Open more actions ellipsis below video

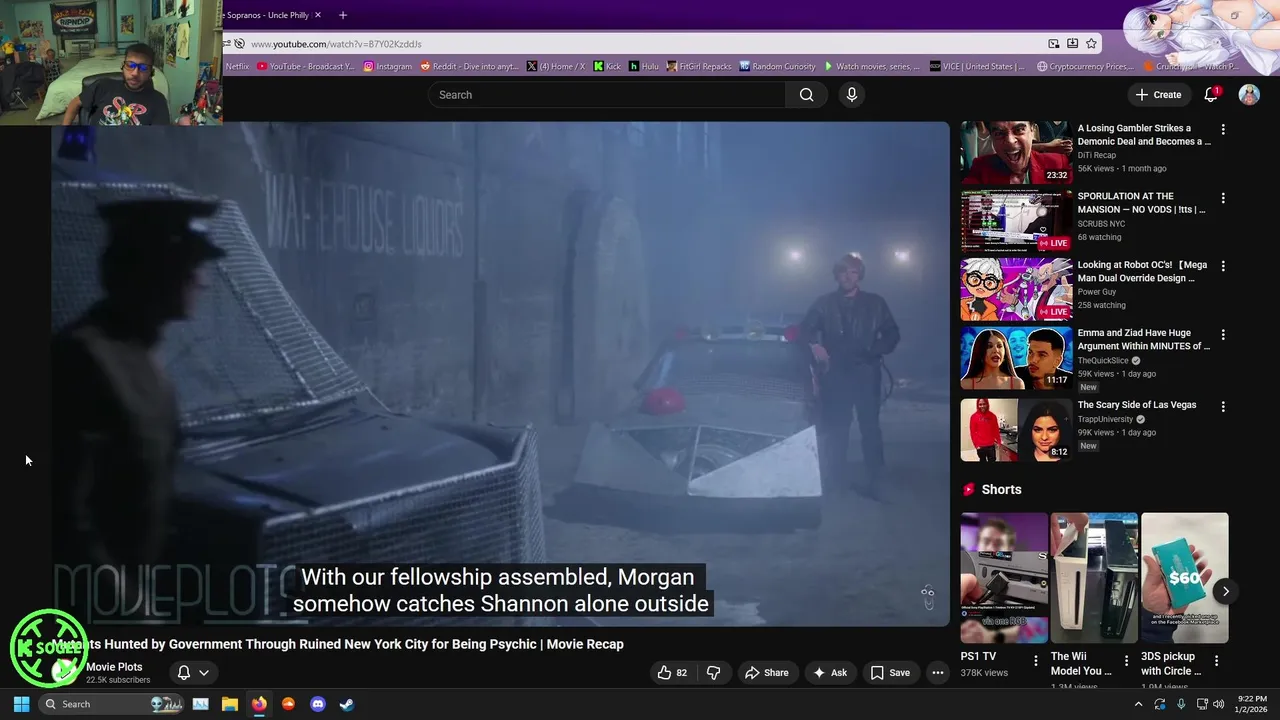[x=937, y=673]
